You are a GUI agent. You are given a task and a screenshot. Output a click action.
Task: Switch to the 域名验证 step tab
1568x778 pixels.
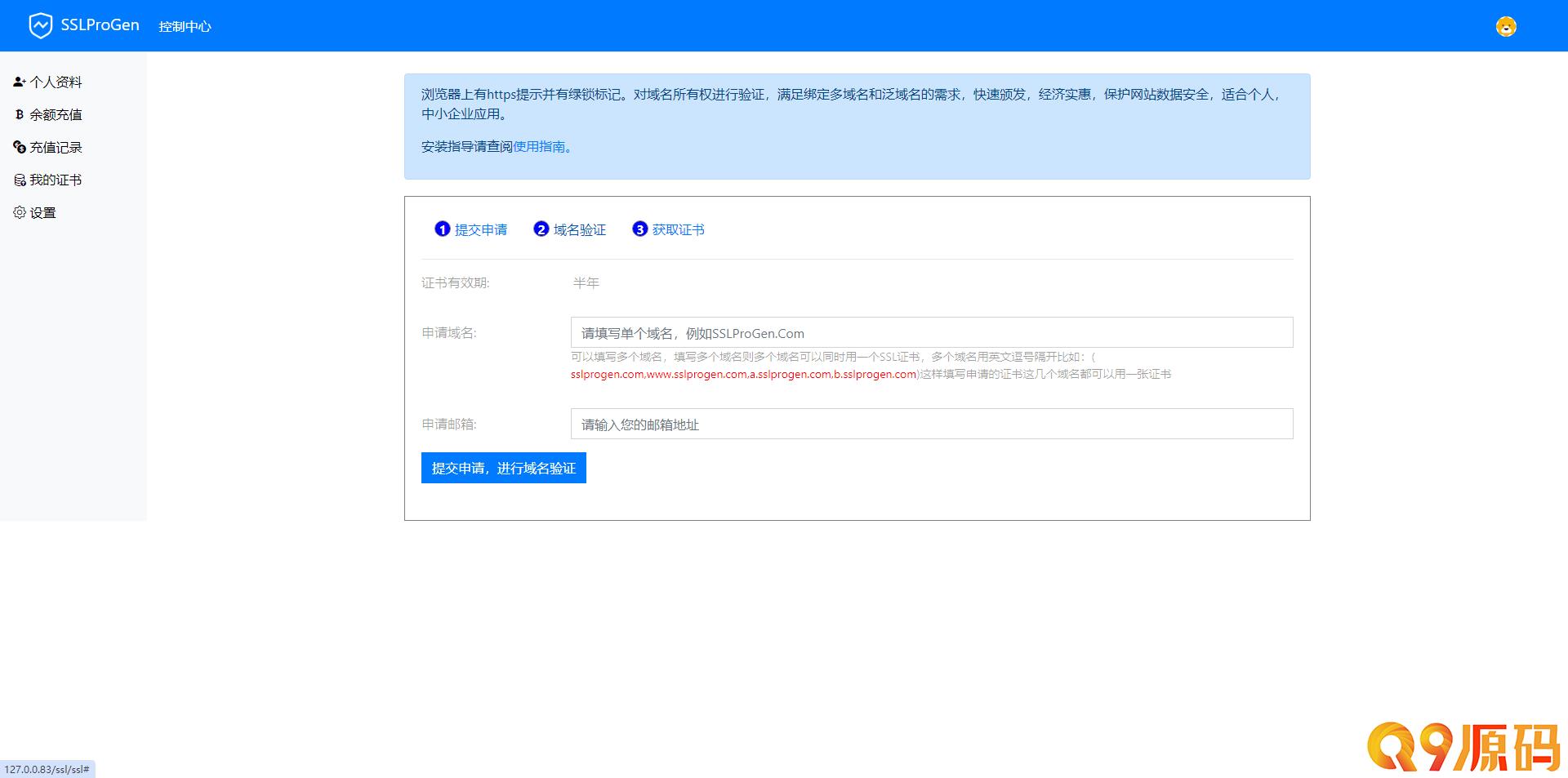point(580,229)
